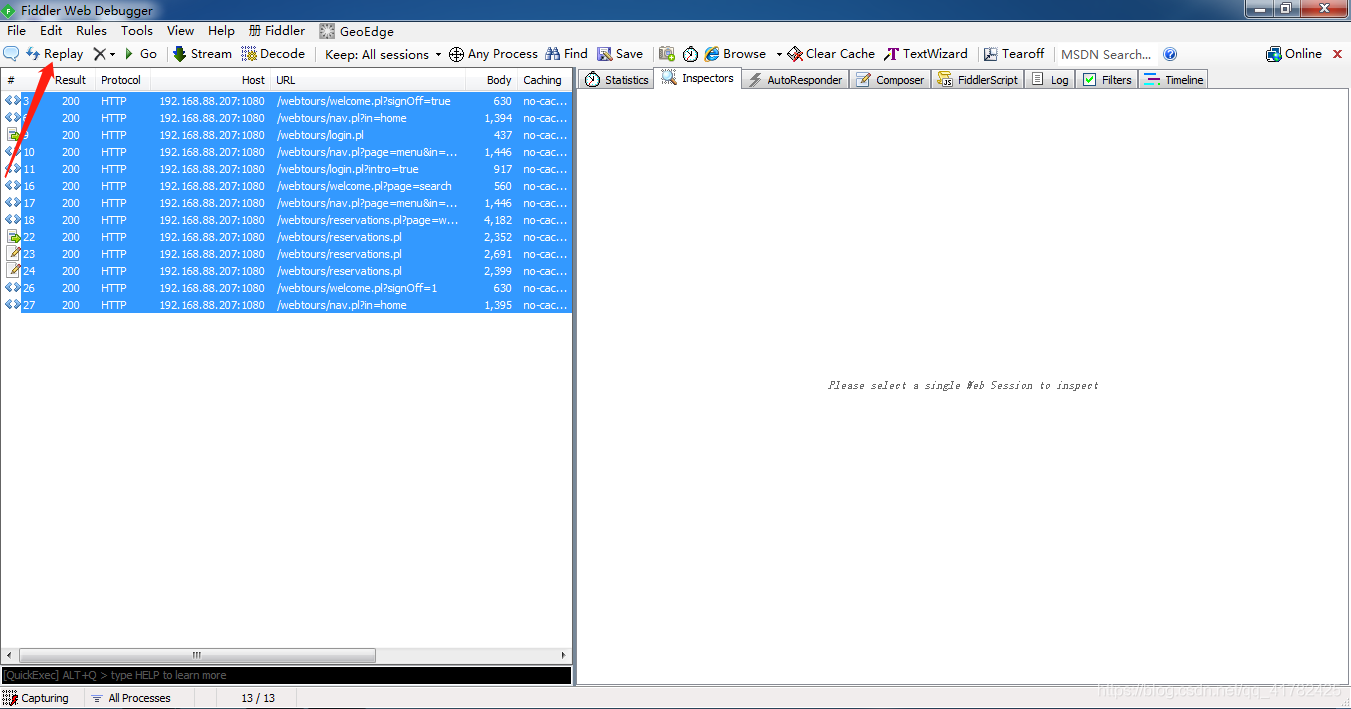Sort sessions by Result column header

pos(70,80)
